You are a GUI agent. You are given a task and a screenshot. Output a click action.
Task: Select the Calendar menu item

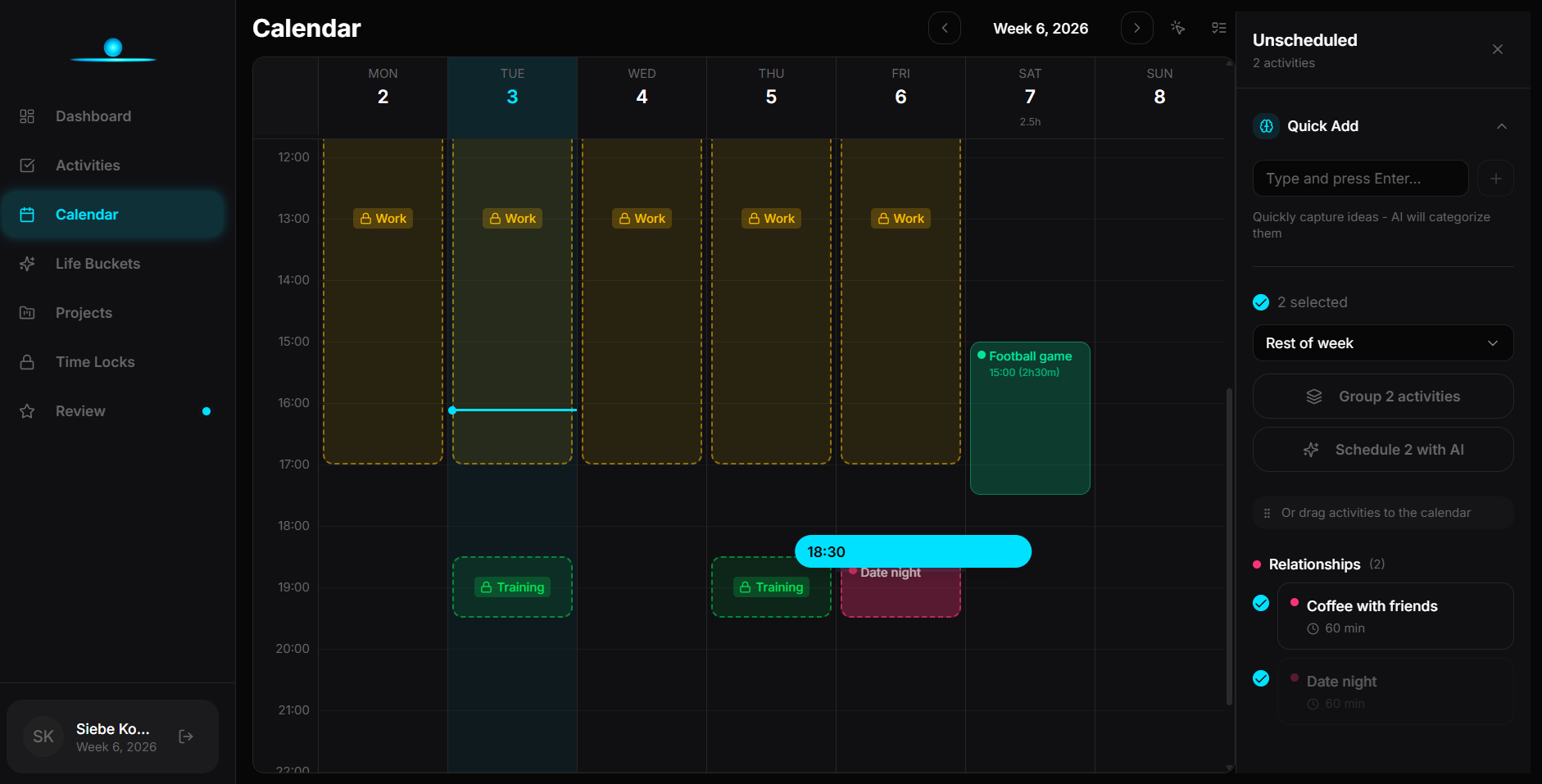(x=86, y=214)
